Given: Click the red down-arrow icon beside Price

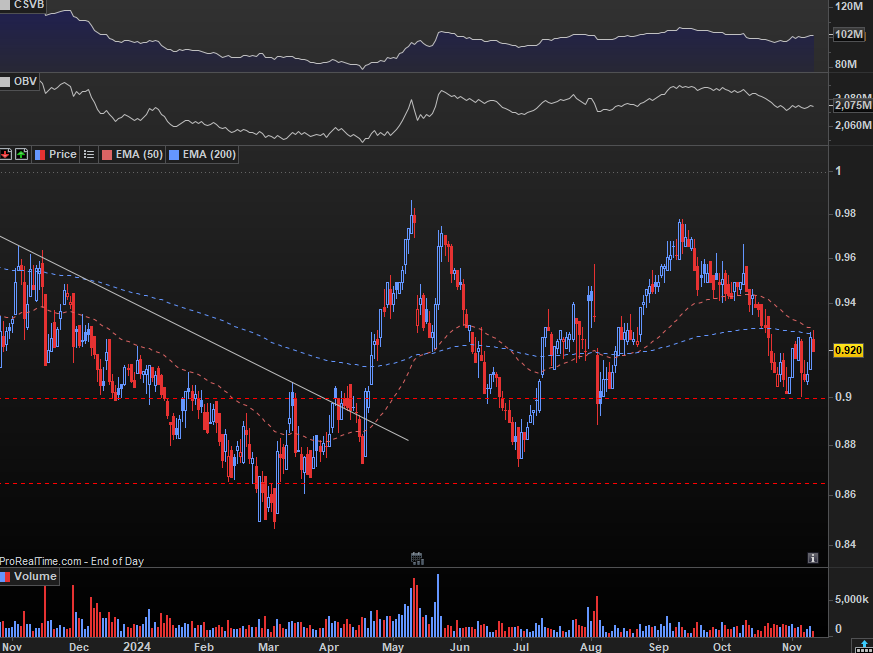Looking at the screenshot, I should click(x=6, y=154).
